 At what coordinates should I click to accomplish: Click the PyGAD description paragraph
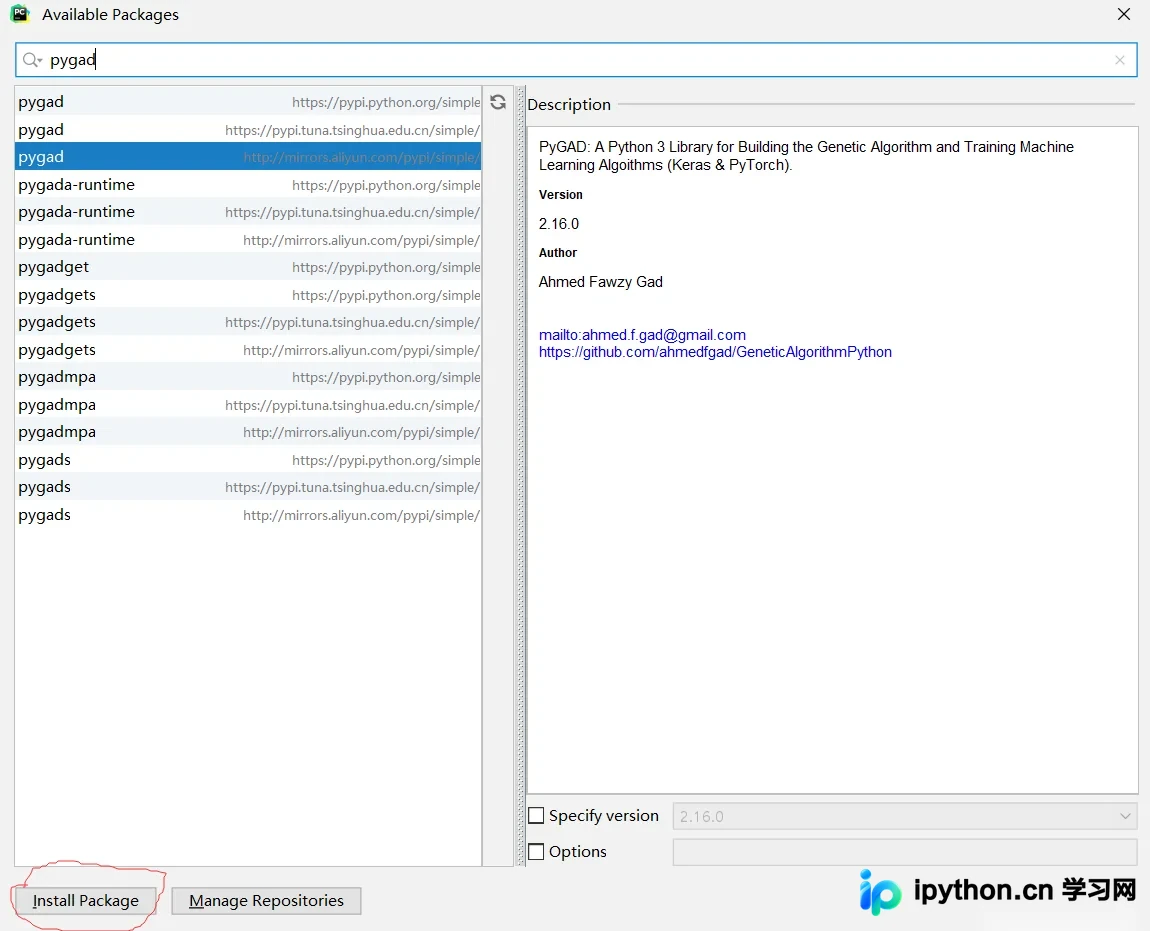click(806, 156)
